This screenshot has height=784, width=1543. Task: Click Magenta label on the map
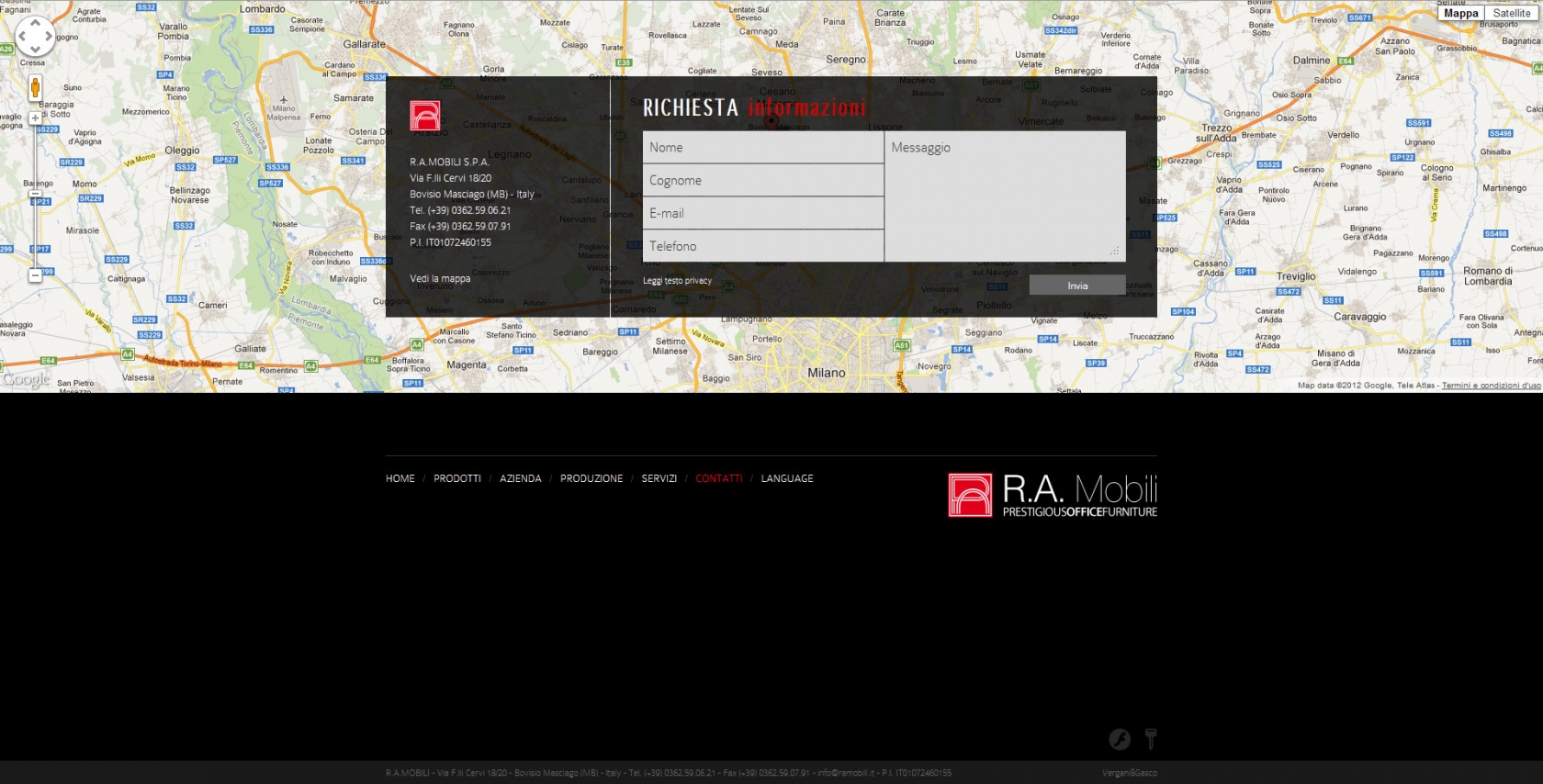coord(467,365)
